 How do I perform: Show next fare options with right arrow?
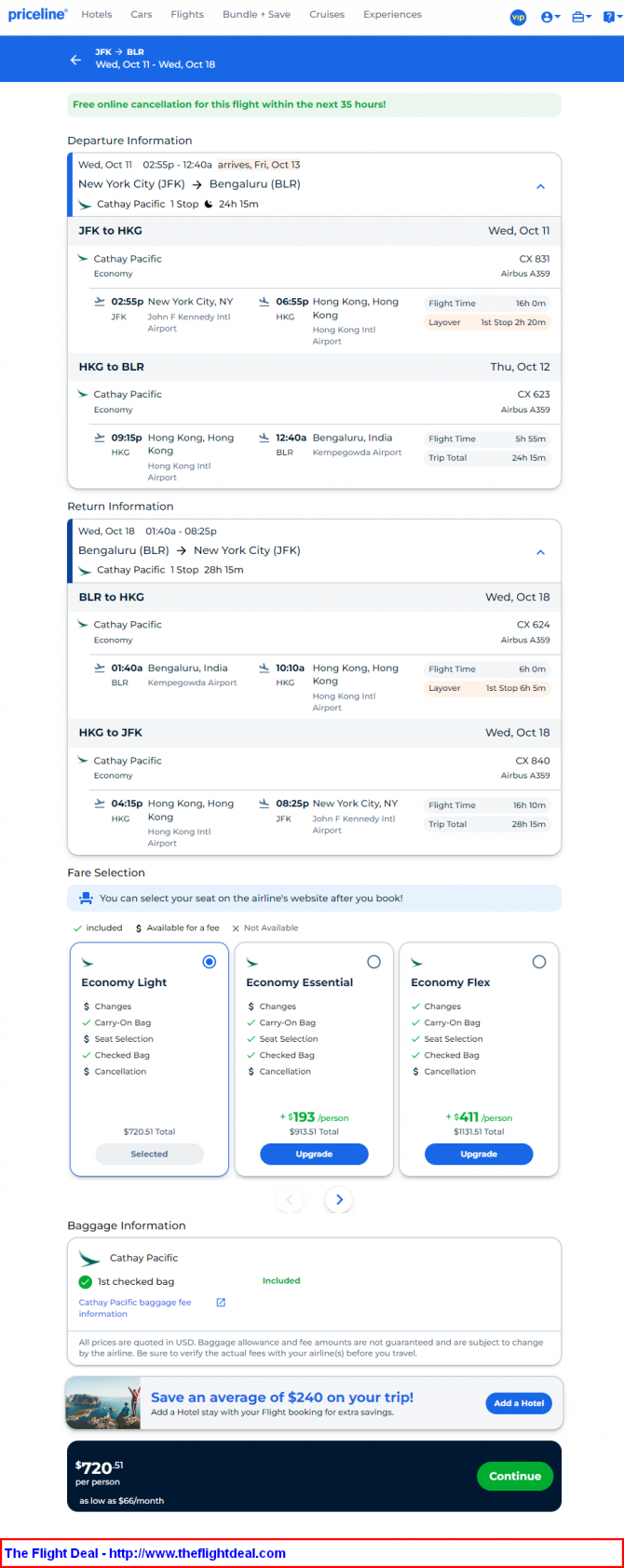pos(339,1199)
